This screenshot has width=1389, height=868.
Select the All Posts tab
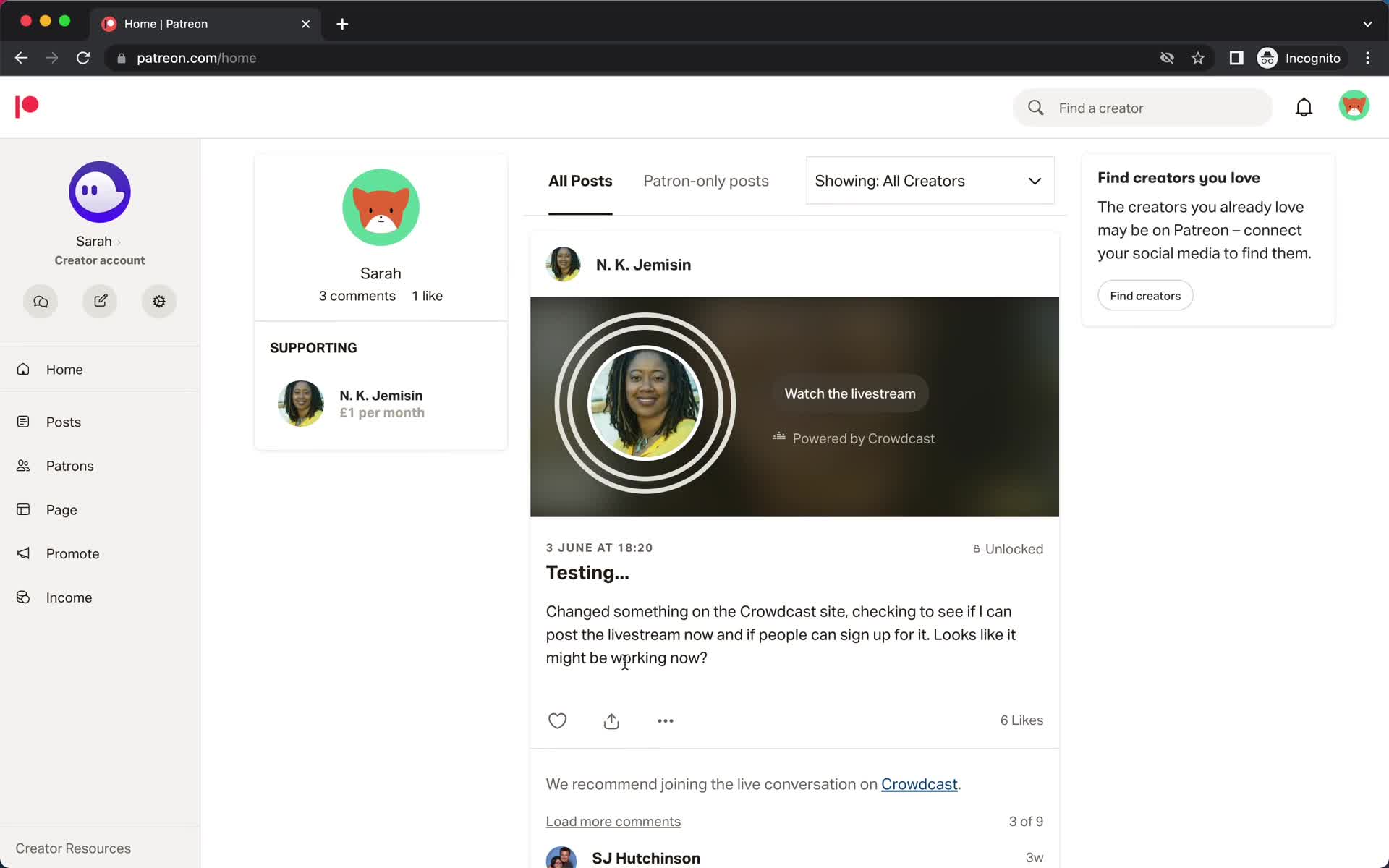point(580,181)
